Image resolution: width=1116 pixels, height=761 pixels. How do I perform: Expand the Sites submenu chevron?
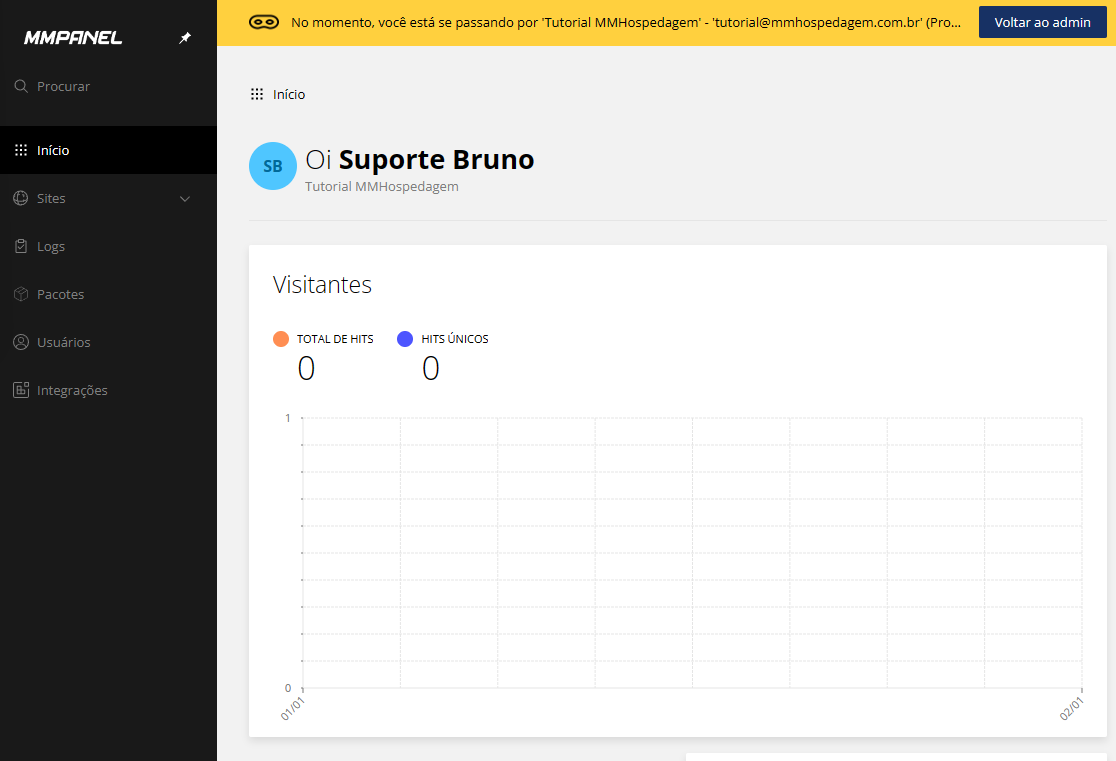click(185, 199)
